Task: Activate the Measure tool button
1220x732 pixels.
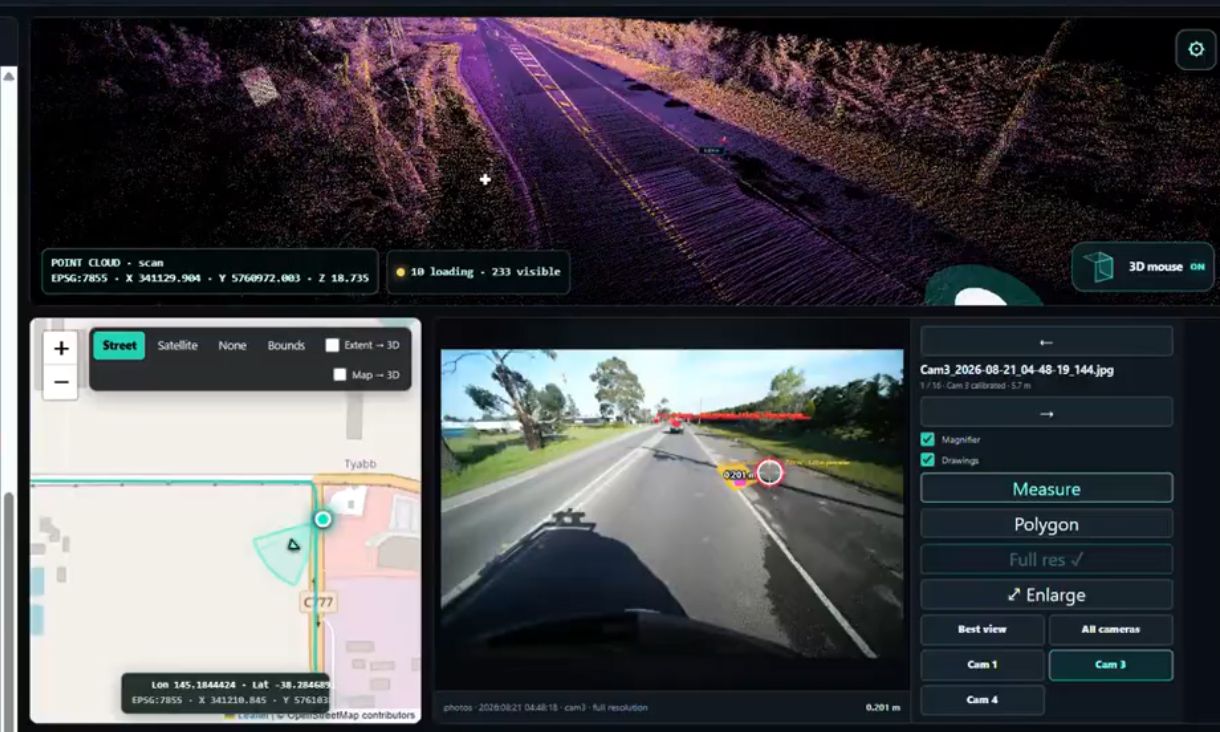Action: coord(1046,488)
